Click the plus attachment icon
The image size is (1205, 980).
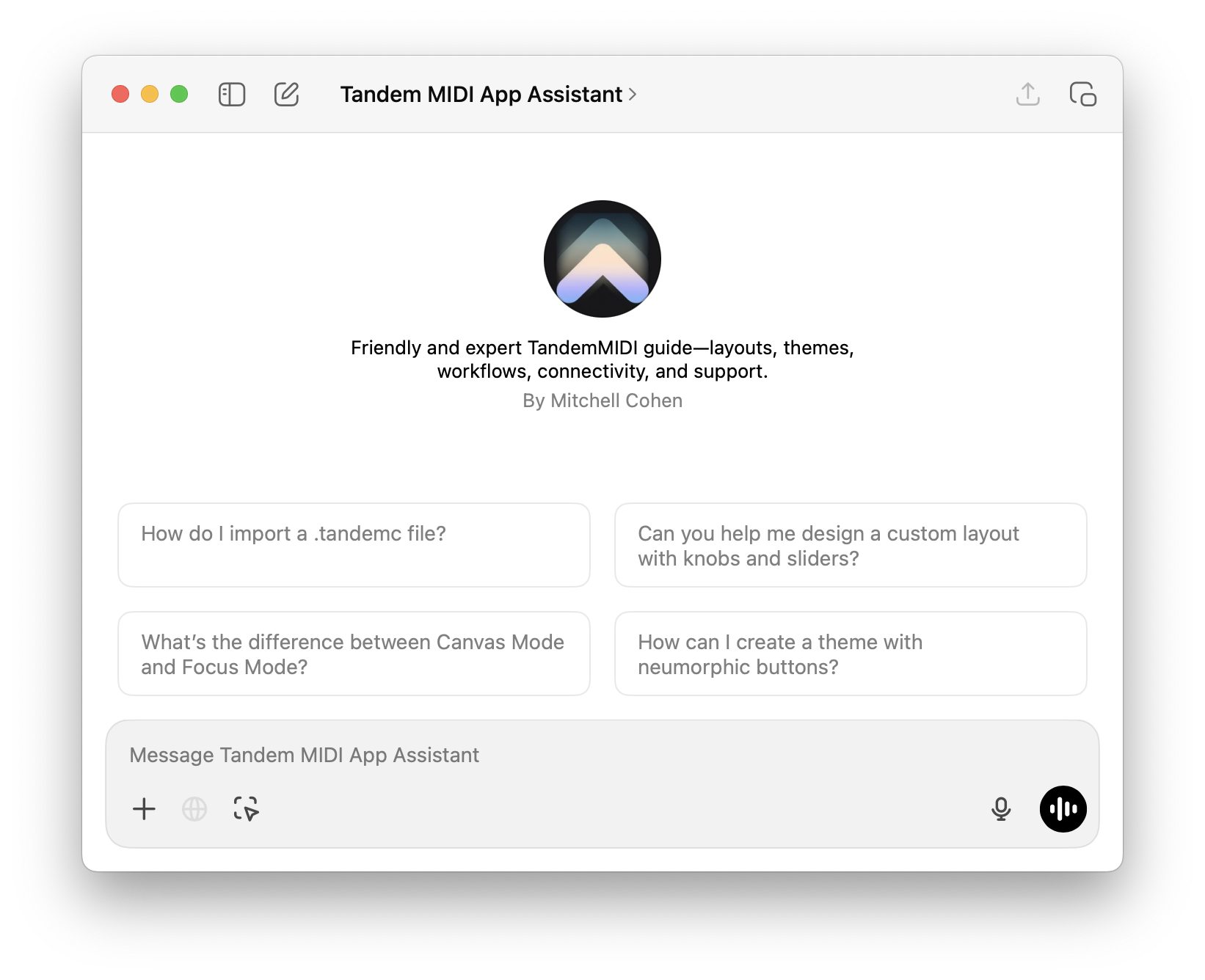145,809
